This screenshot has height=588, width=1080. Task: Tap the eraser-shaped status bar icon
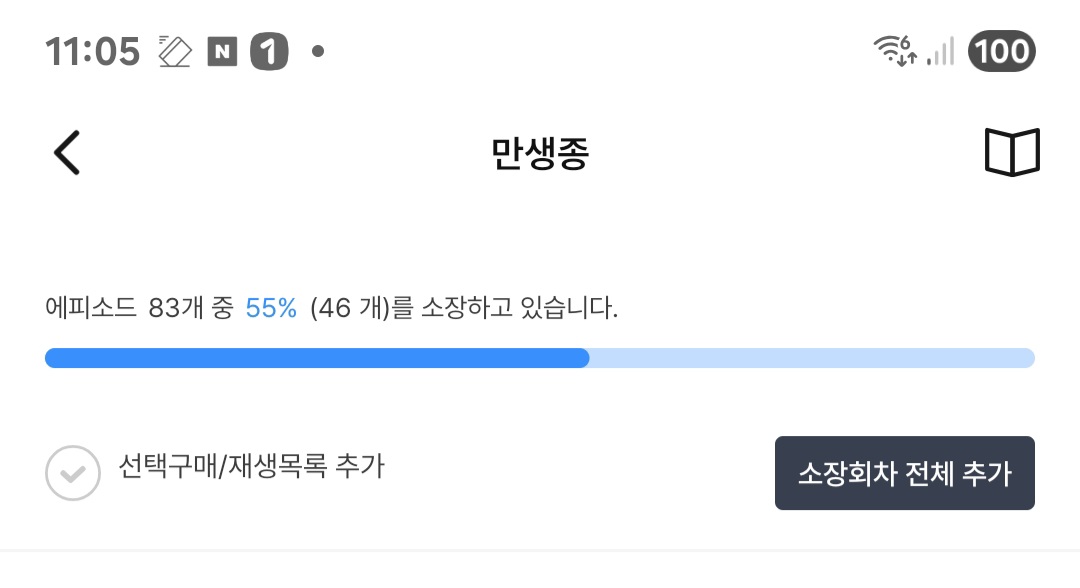(x=175, y=51)
